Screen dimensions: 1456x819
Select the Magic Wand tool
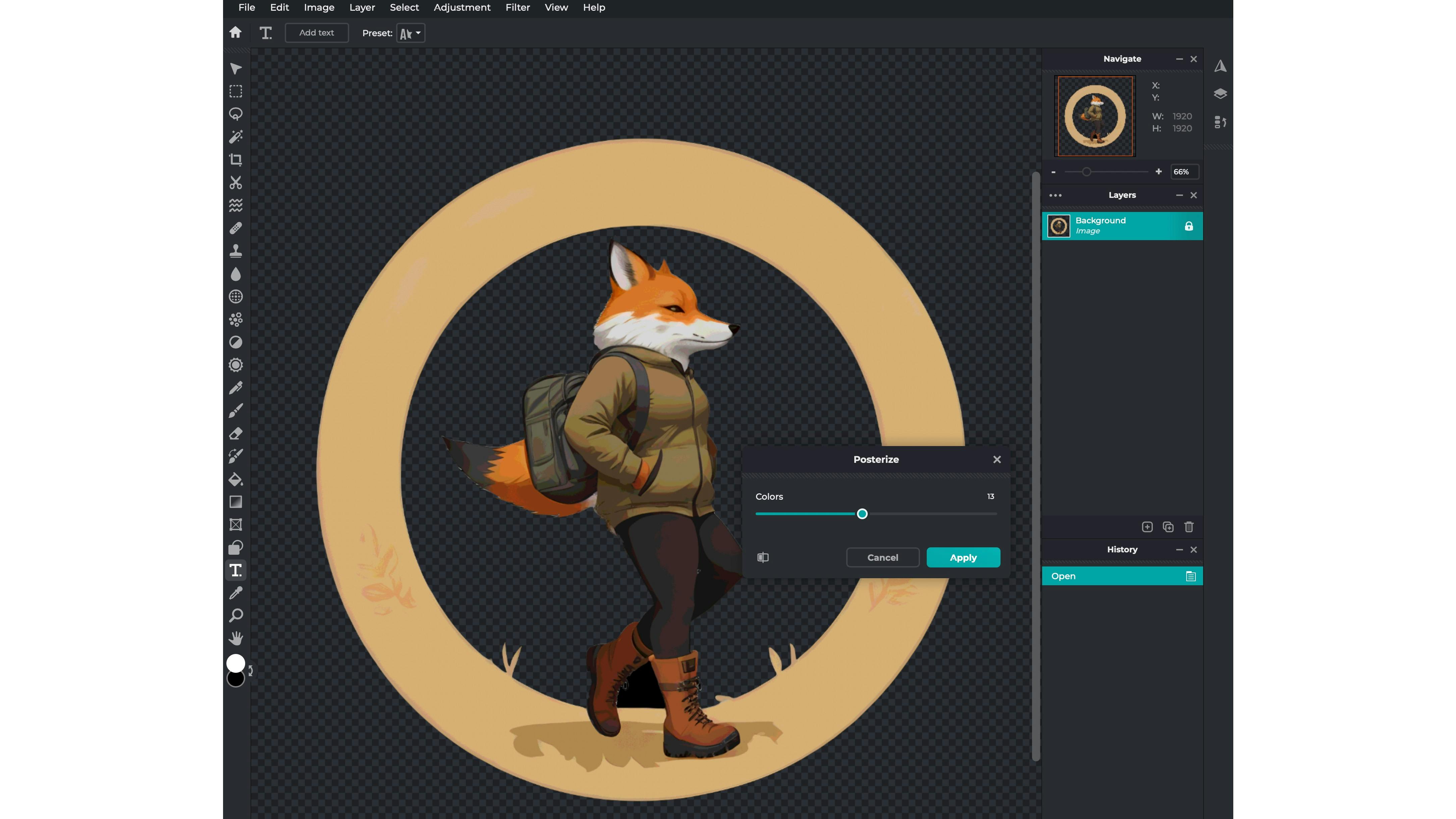pyautogui.click(x=236, y=137)
